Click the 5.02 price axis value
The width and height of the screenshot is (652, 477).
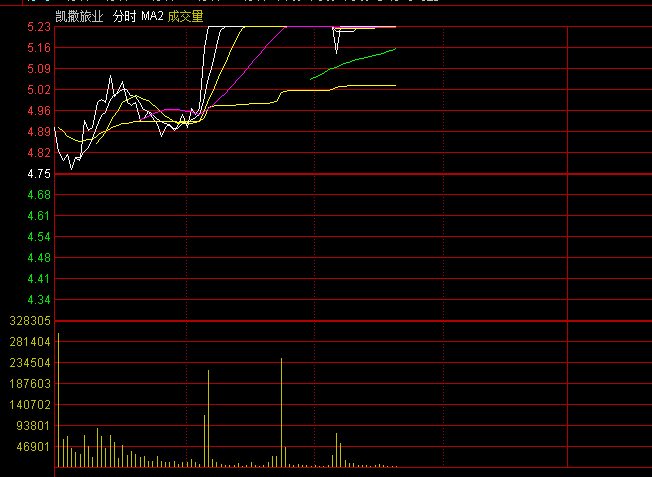tap(39, 90)
